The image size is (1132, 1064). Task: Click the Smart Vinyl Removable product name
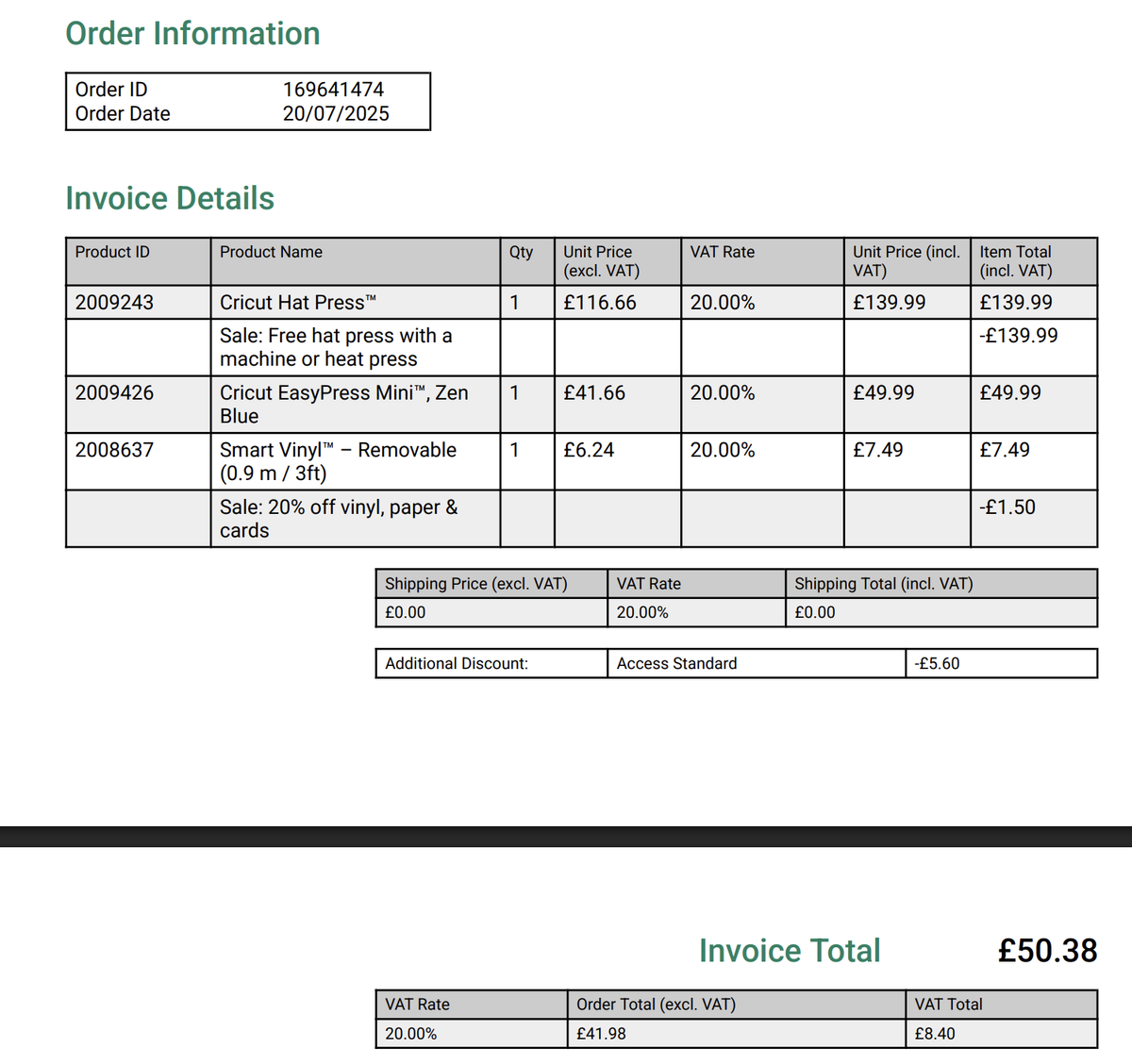pyautogui.click(x=338, y=461)
